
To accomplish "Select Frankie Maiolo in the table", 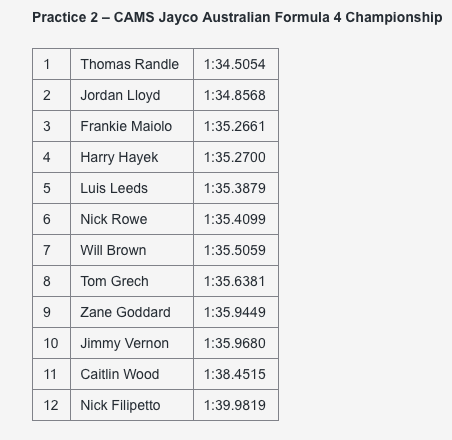I will (132, 126).
